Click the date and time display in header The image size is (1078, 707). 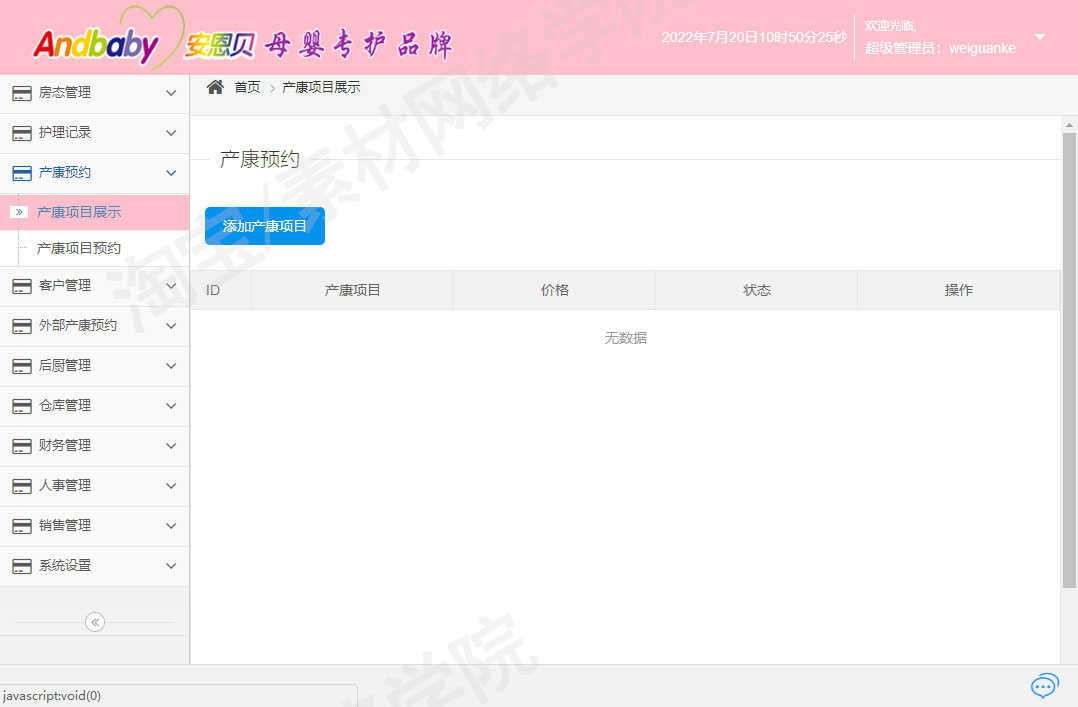(754, 37)
